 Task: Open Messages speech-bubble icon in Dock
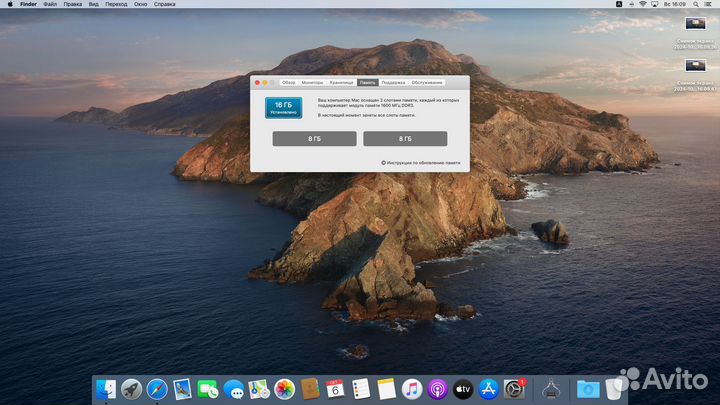pos(234,389)
